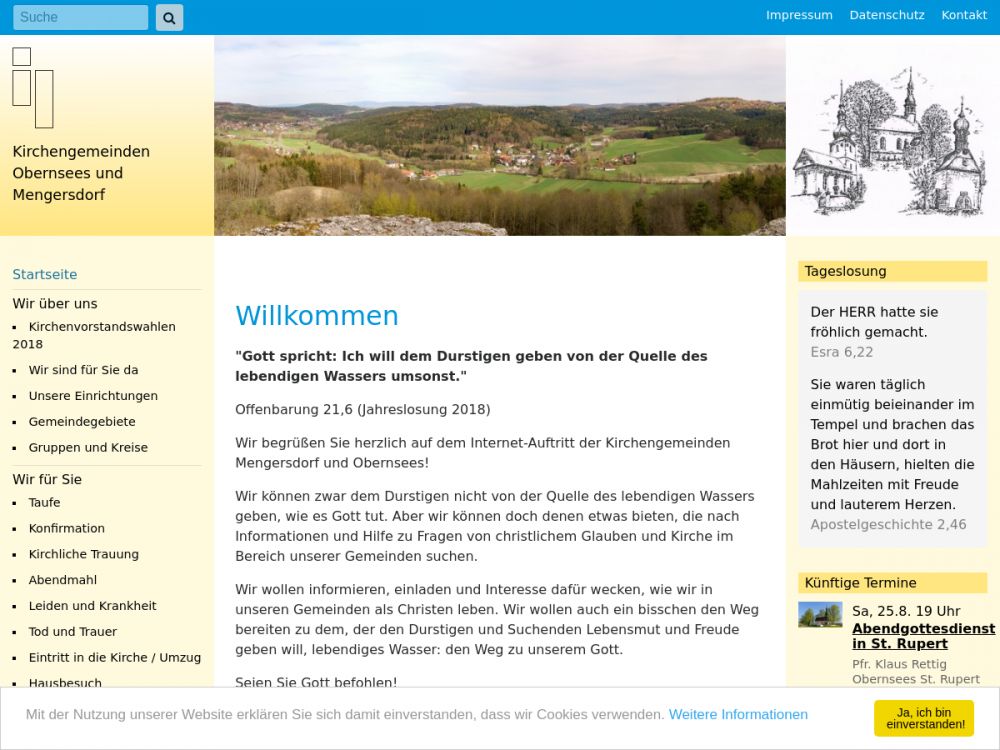The image size is (1000, 750).
Task: Open 'Weitere Informationen' cookie link
Action: coord(738,714)
